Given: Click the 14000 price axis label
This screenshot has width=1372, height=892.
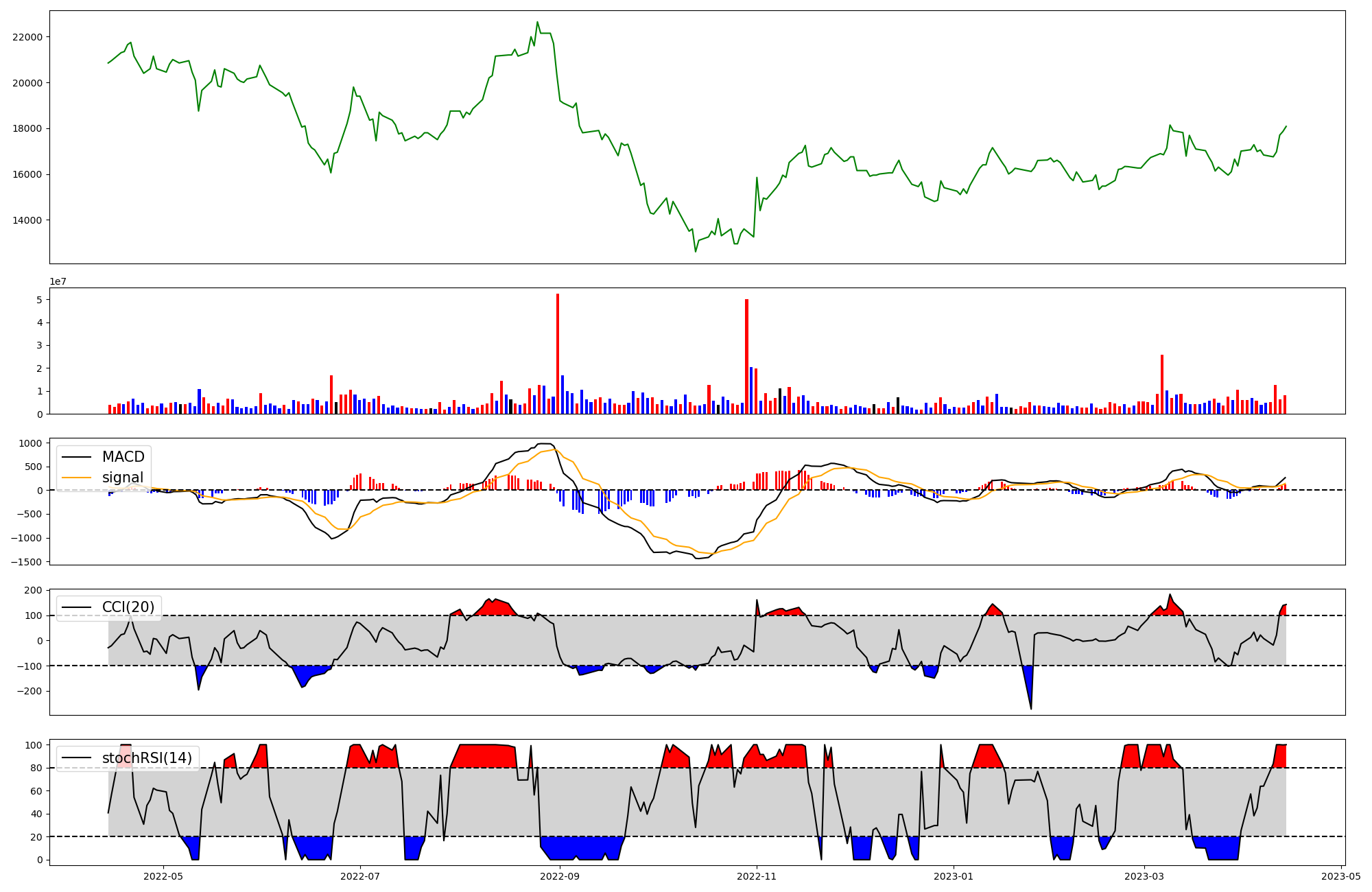Looking at the screenshot, I should point(27,220).
